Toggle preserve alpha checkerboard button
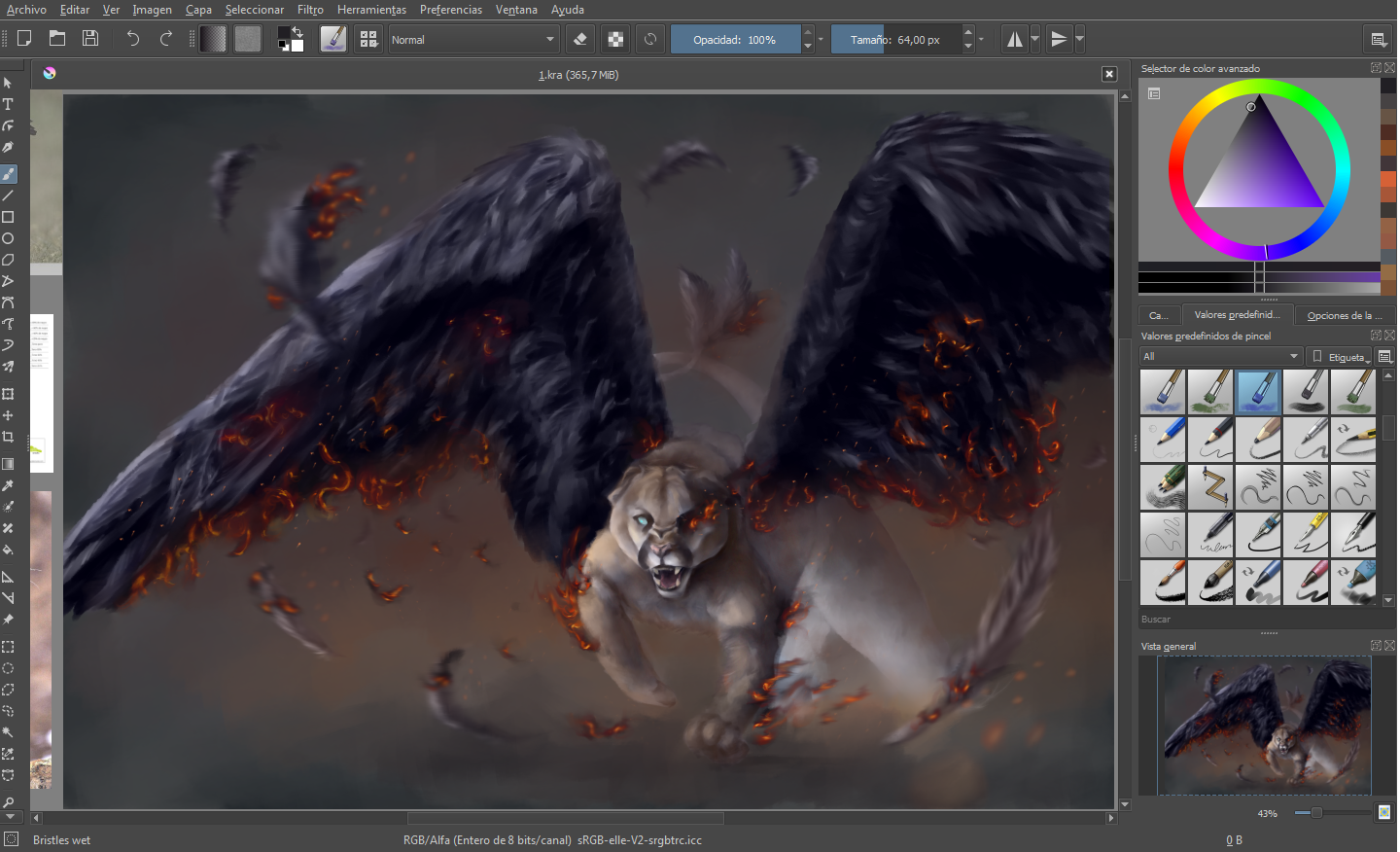 tap(615, 39)
